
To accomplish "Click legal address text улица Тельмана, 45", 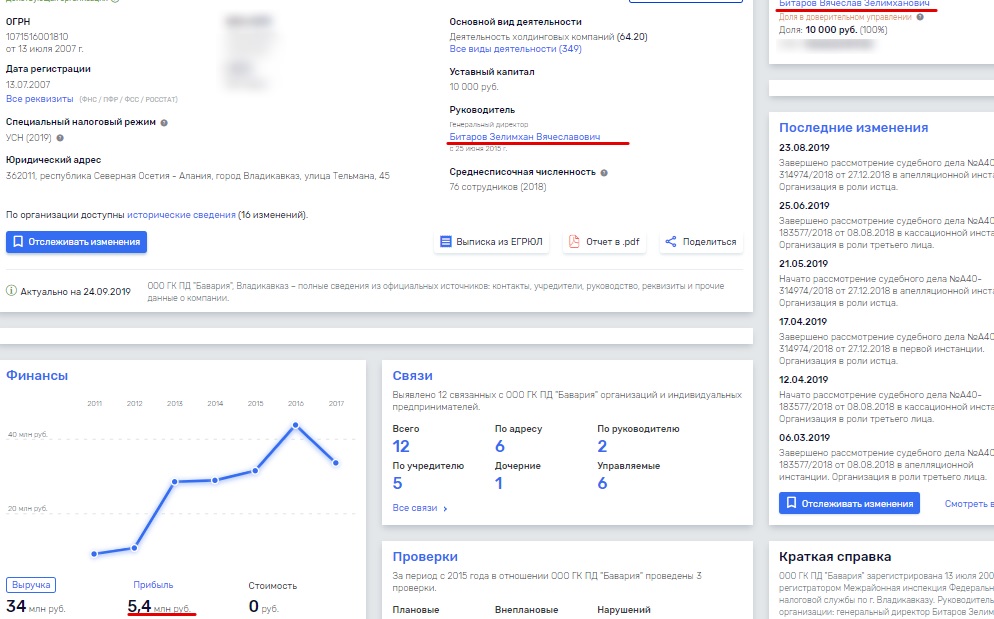I will [x=347, y=176].
